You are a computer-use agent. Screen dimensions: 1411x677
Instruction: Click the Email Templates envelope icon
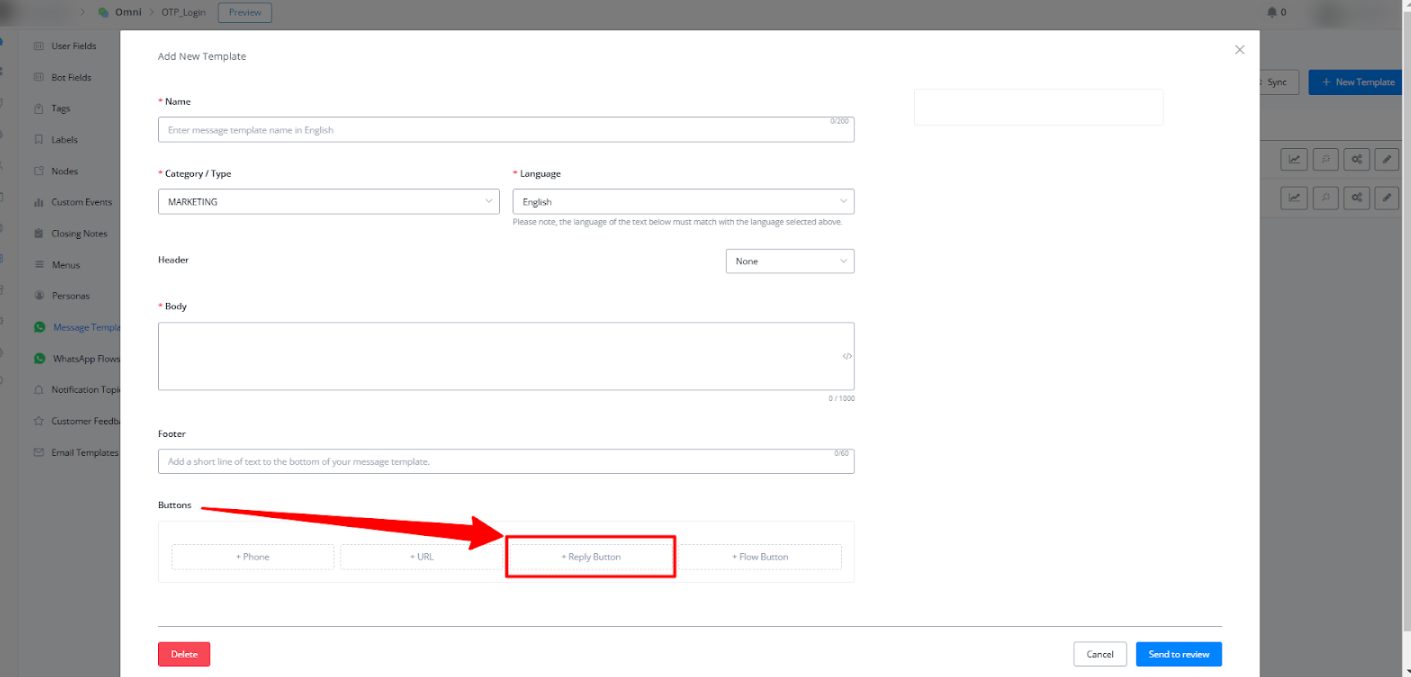pos(39,452)
